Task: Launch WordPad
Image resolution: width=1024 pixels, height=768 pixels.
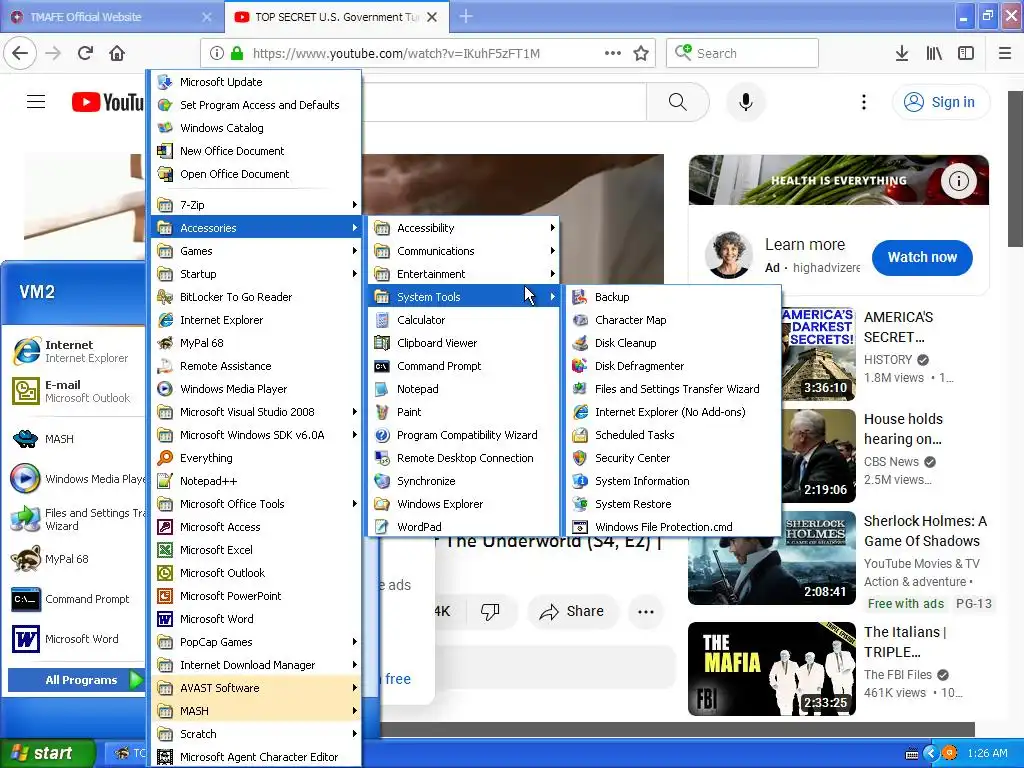Action: click(464, 526)
